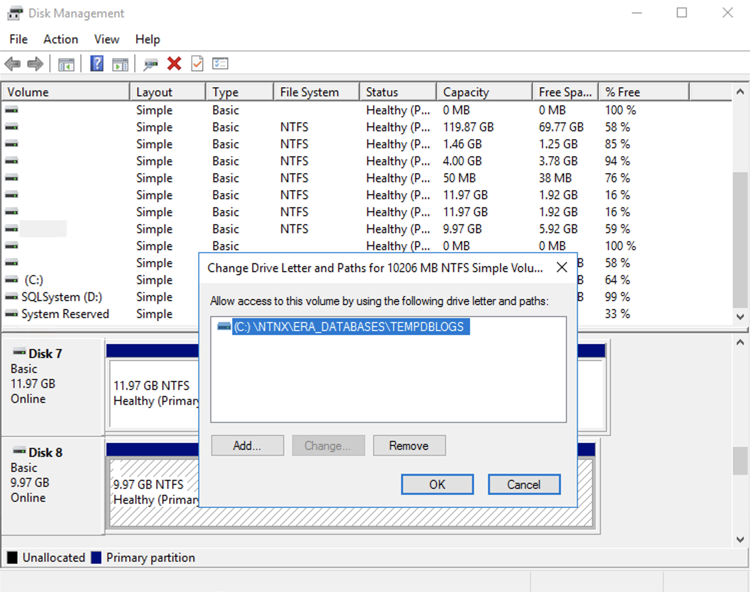Select the 119.87 GB capacity cell
750x592 pixels.
tap(468, 127)
